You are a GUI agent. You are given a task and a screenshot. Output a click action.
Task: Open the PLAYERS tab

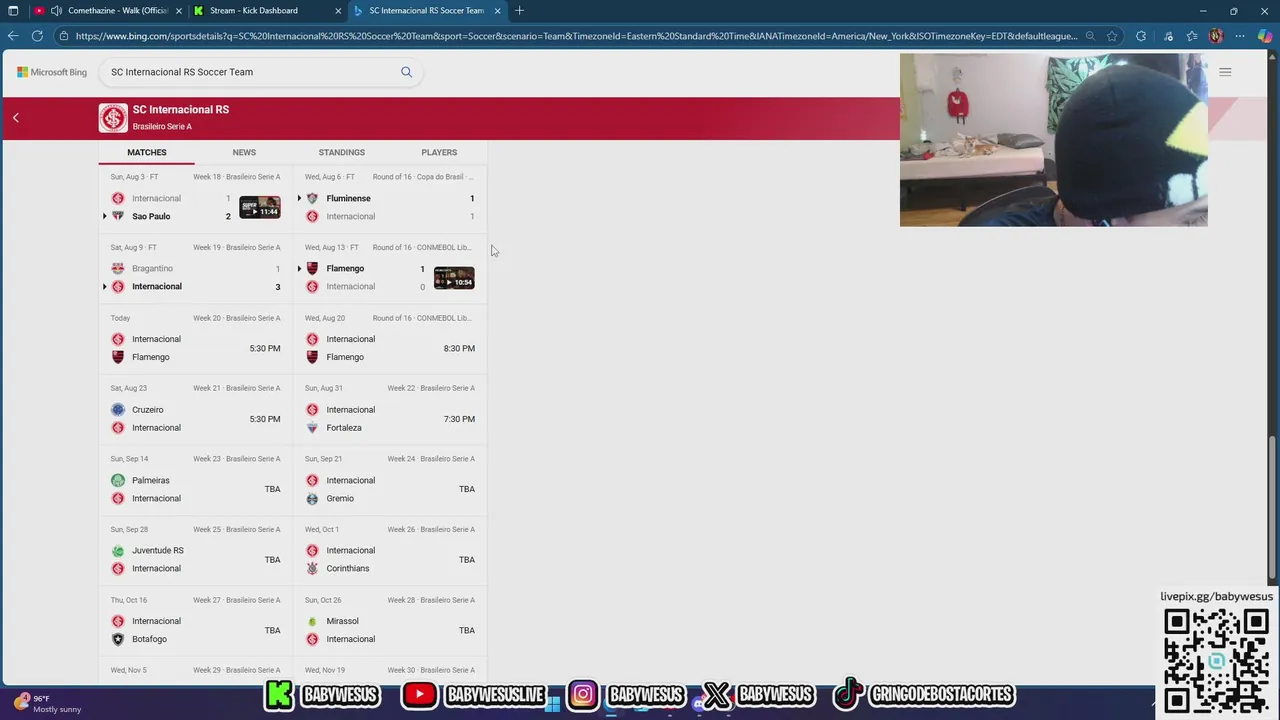[x=439, y=152]
